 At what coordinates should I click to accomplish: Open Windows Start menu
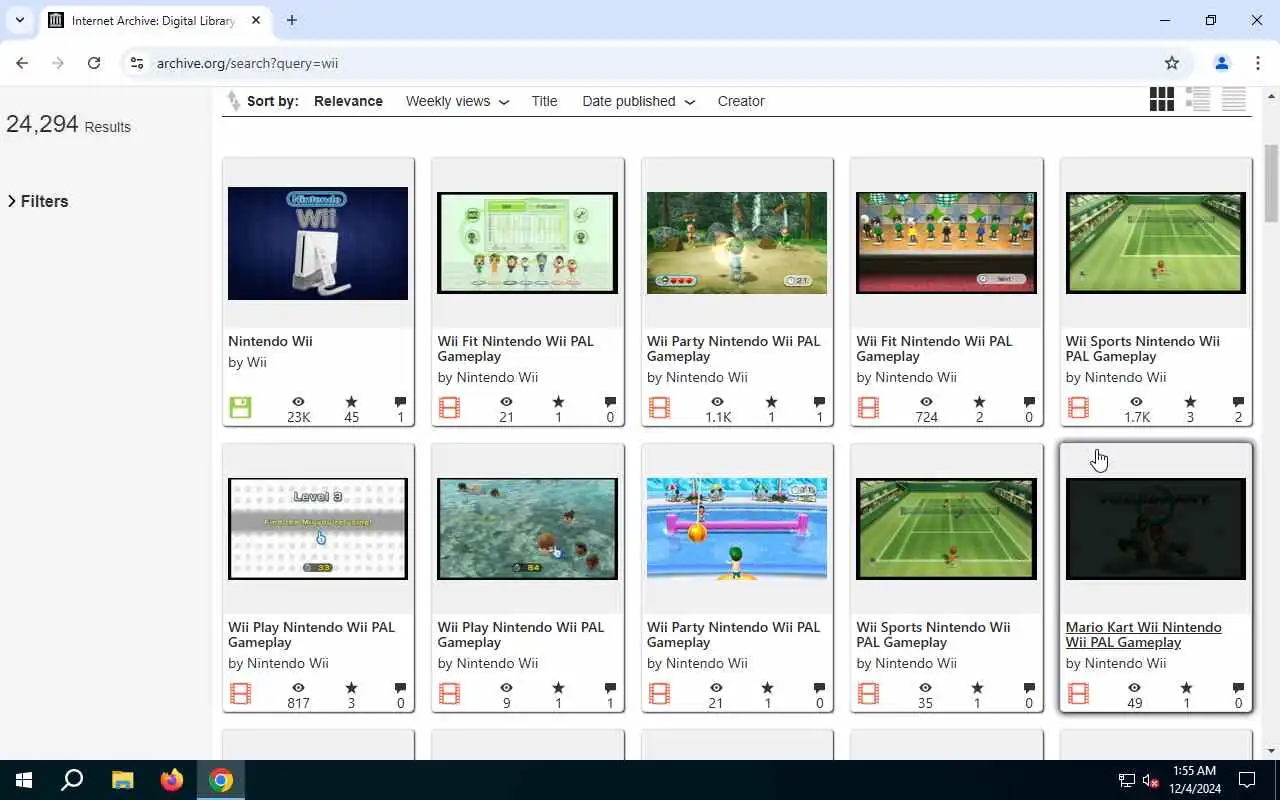pyautogui.click(x=24, y=780)
